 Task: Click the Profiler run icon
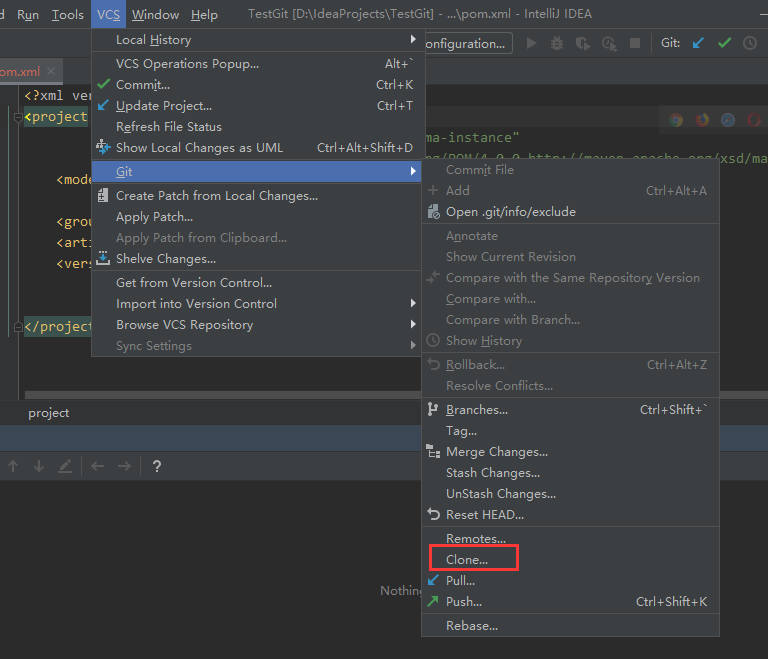[609, 44]
